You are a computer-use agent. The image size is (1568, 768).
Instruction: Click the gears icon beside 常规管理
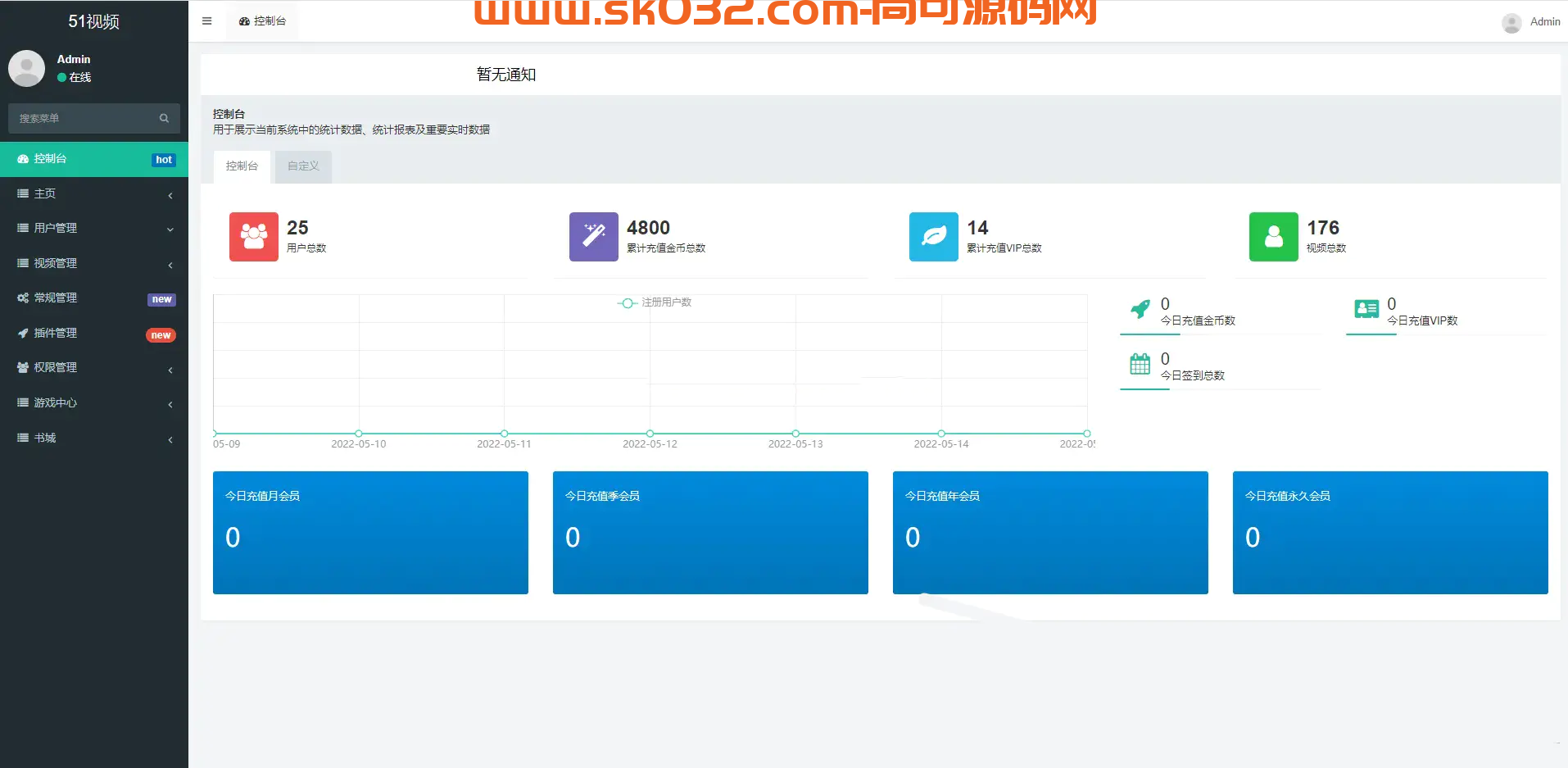(23, 298)
